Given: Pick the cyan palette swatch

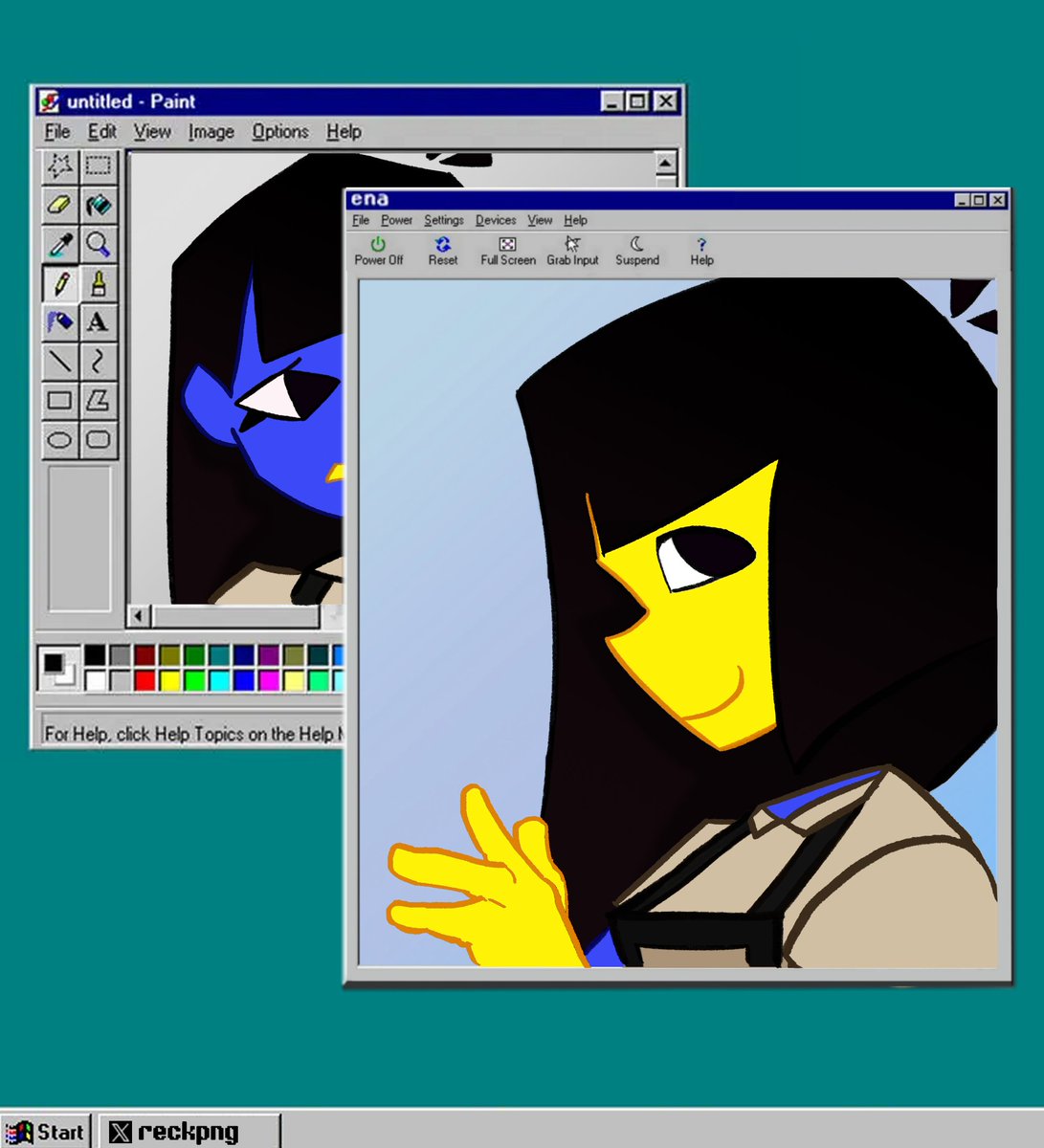Looking at the screenshot, I should [219, 680].
